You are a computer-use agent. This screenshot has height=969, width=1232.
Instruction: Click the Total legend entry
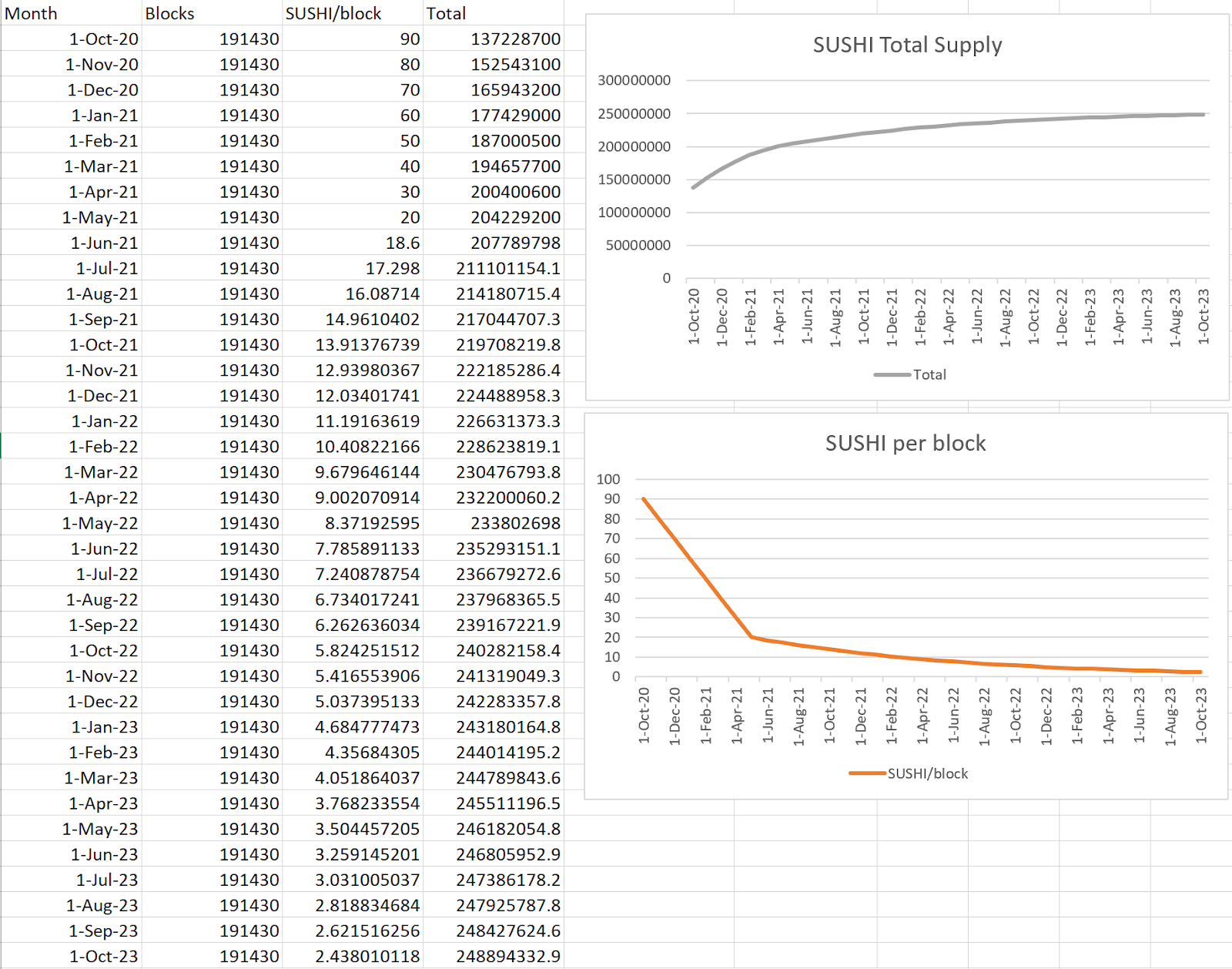click(910, 374)
